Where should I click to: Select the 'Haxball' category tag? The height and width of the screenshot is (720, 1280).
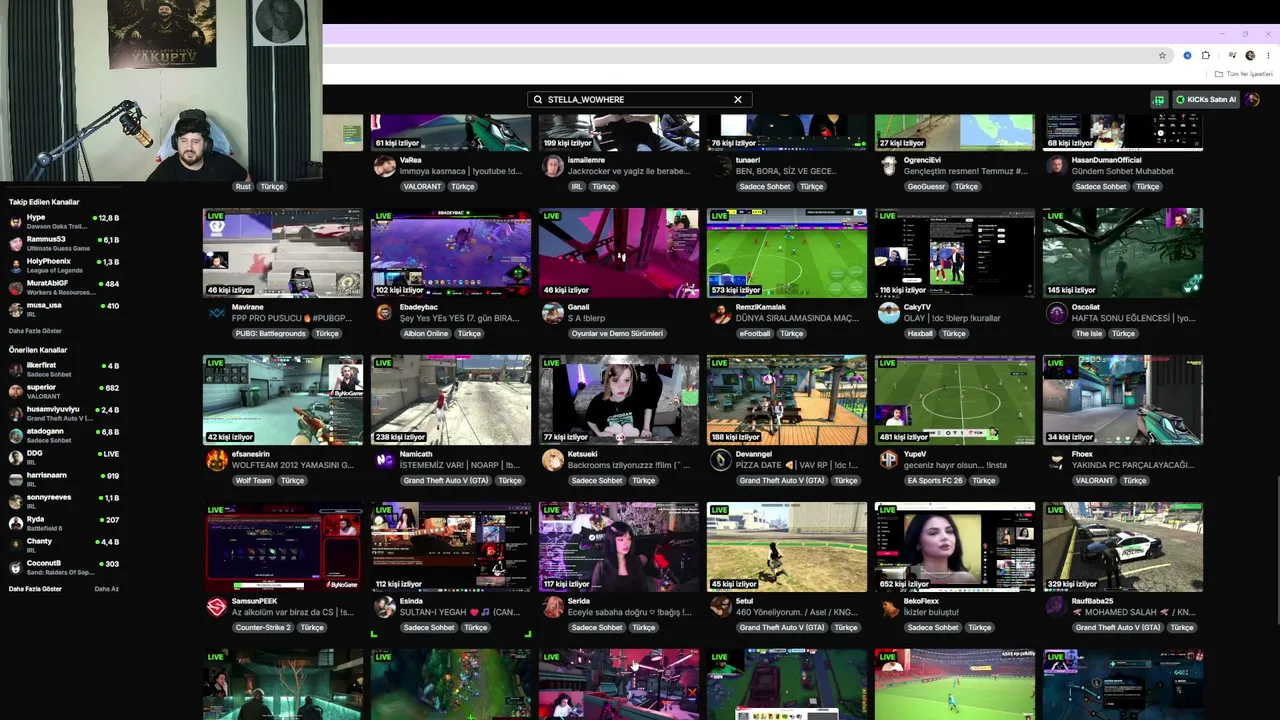coord(920,334)
